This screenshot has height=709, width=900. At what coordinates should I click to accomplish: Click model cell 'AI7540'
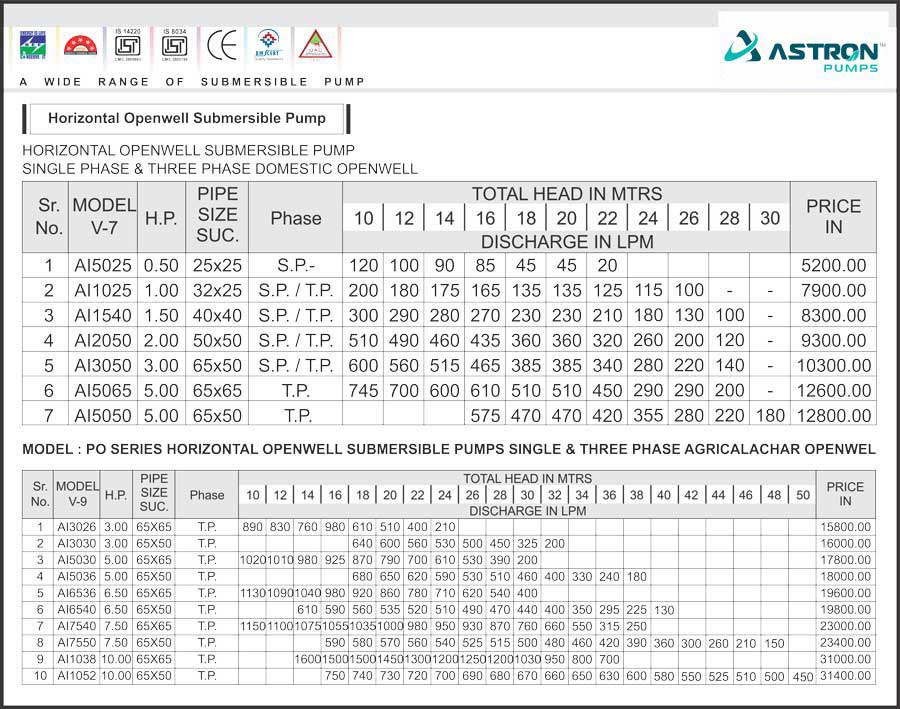click(77, 626)
